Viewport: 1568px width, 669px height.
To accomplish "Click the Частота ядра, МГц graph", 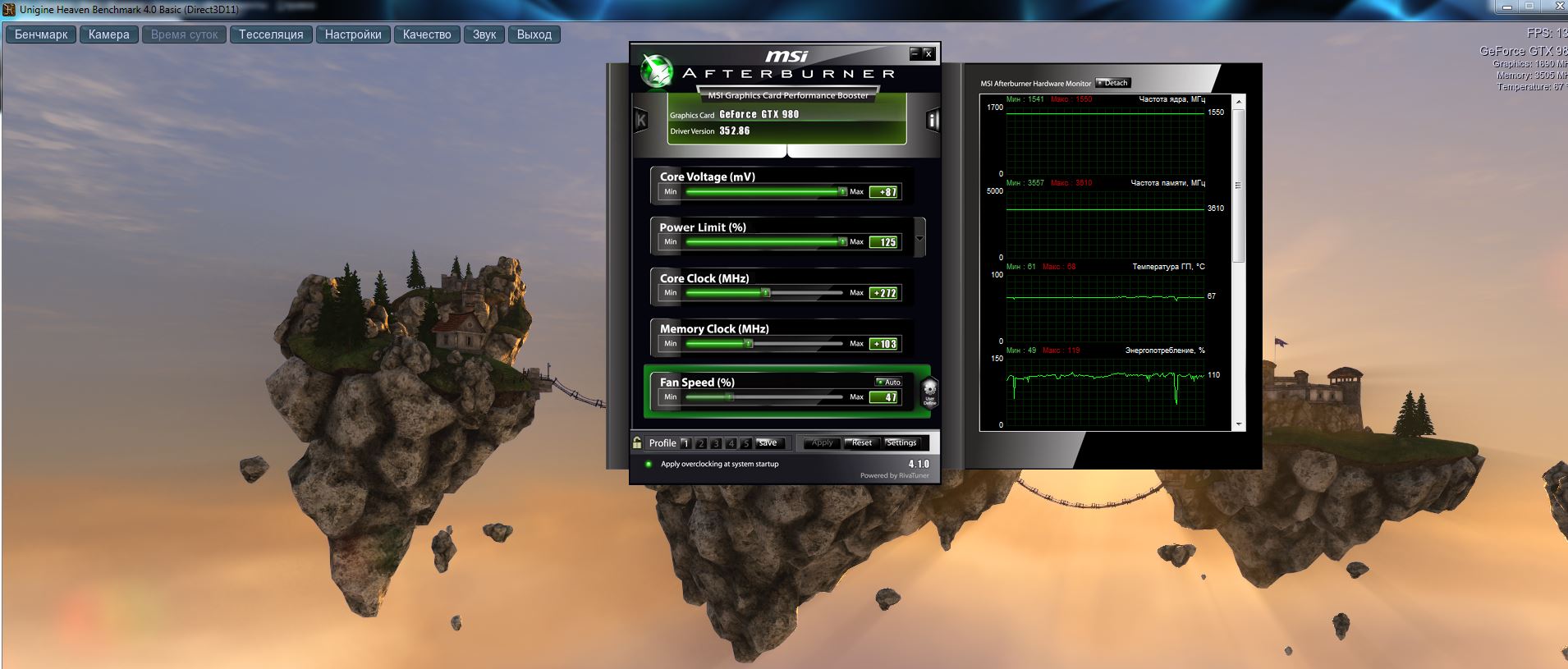I will coord(1105,139).
